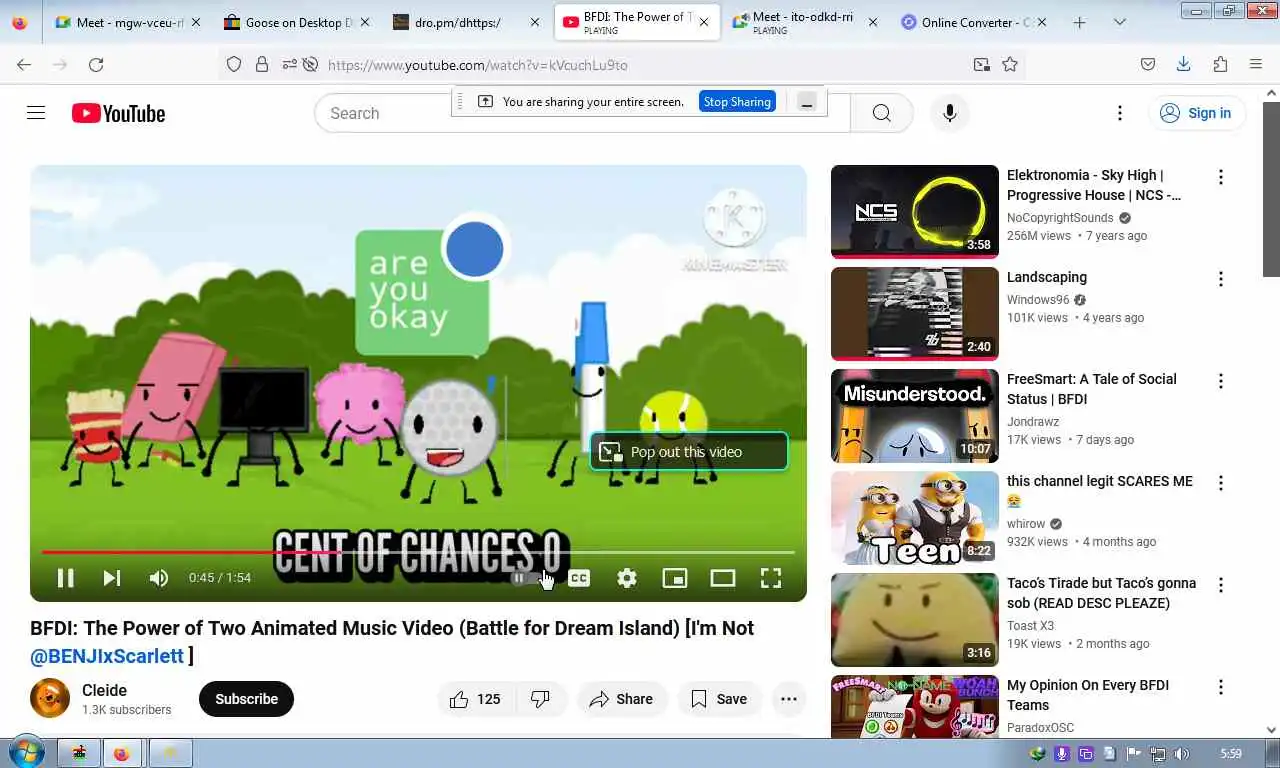Viewport: 1280px width, 768px height.
Task: Like the video with thumbs up
Action: 475,699
